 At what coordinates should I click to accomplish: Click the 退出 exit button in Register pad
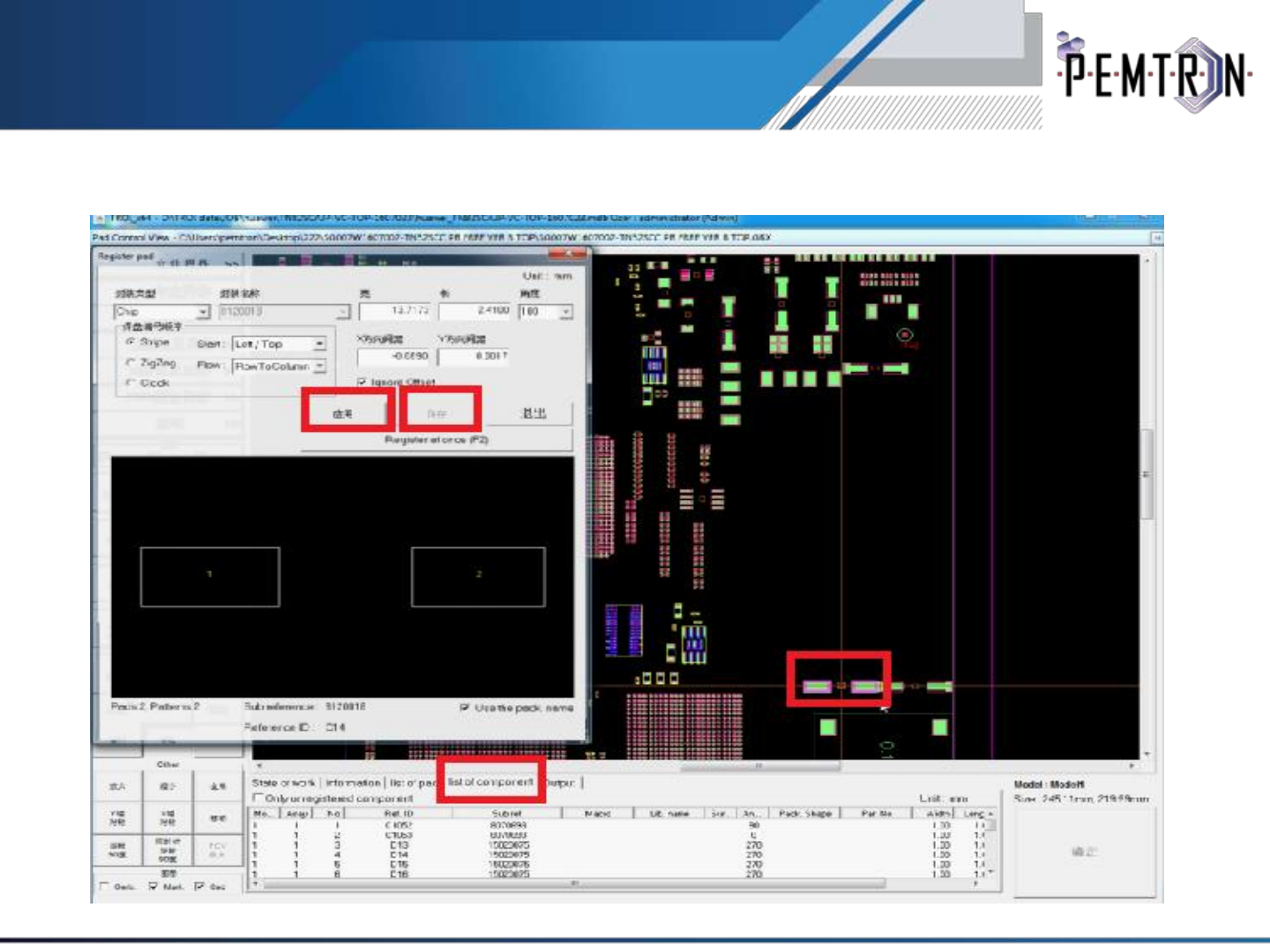[534, 413]
